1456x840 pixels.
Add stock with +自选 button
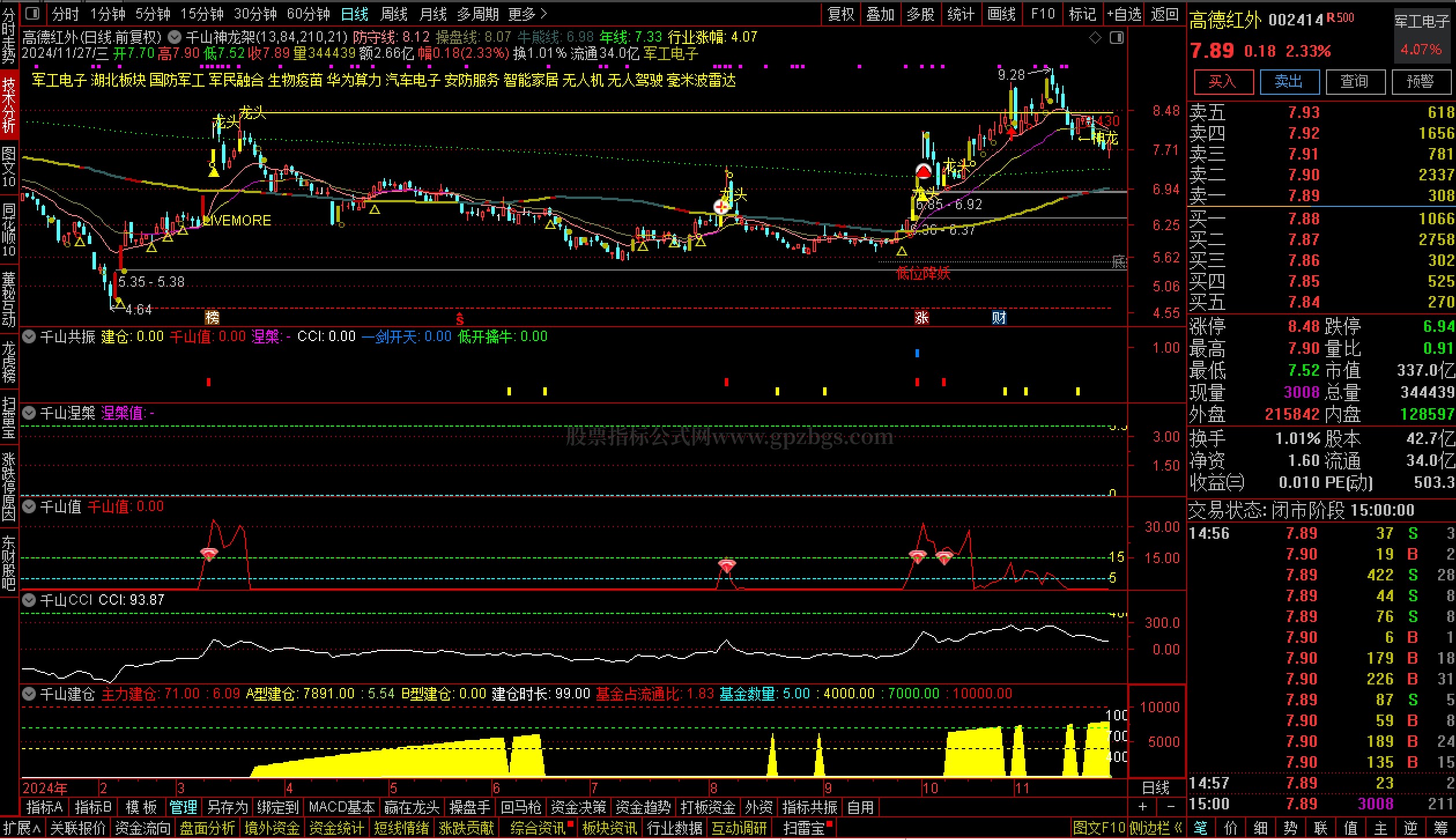tap(1124, 14)
